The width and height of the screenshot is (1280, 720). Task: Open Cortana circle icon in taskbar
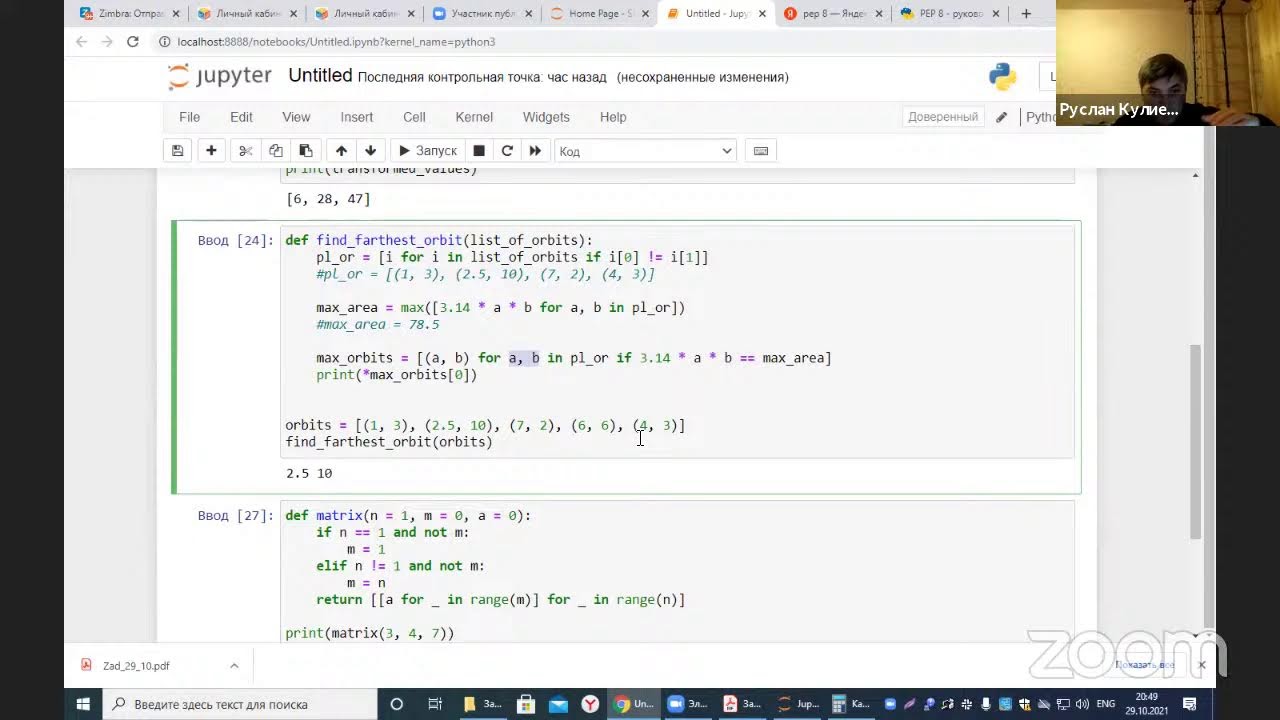pos(396,704)
